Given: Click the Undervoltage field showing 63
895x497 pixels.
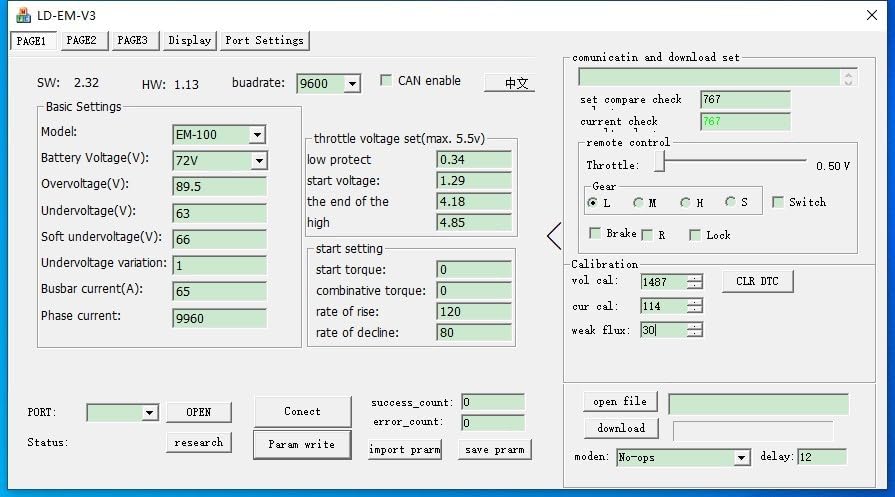Looking at the screenshot, I should (x=219, y=213).
